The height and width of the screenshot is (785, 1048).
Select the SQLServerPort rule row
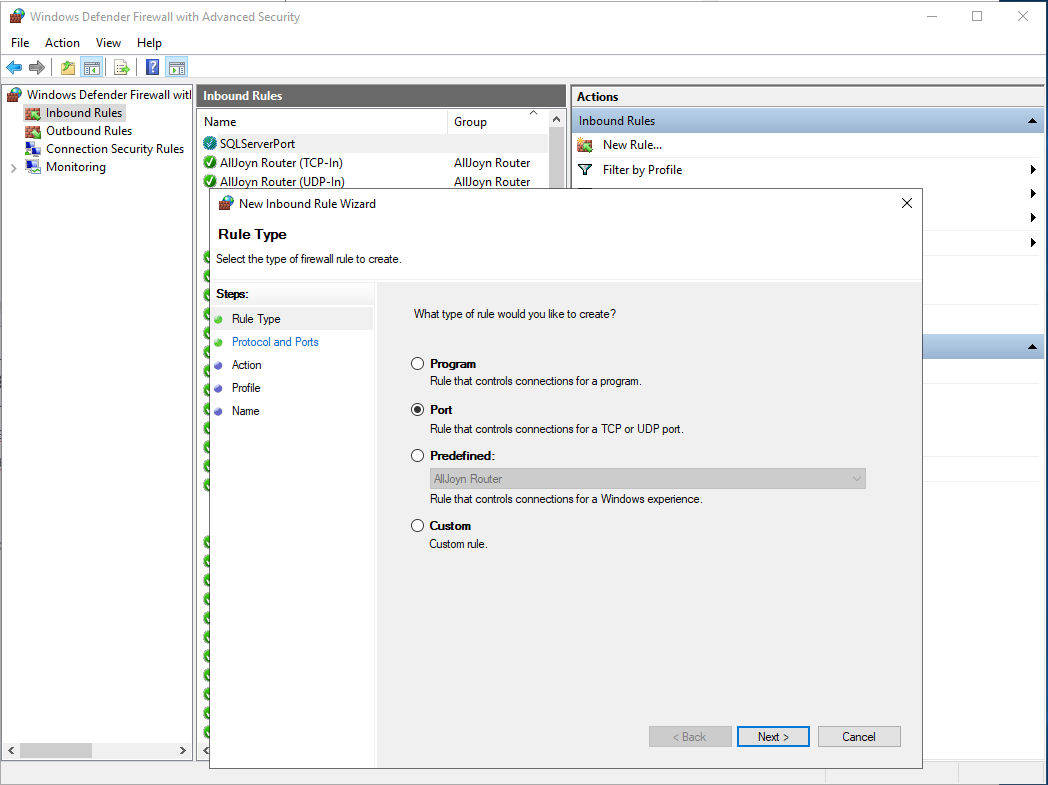(374, 144)
